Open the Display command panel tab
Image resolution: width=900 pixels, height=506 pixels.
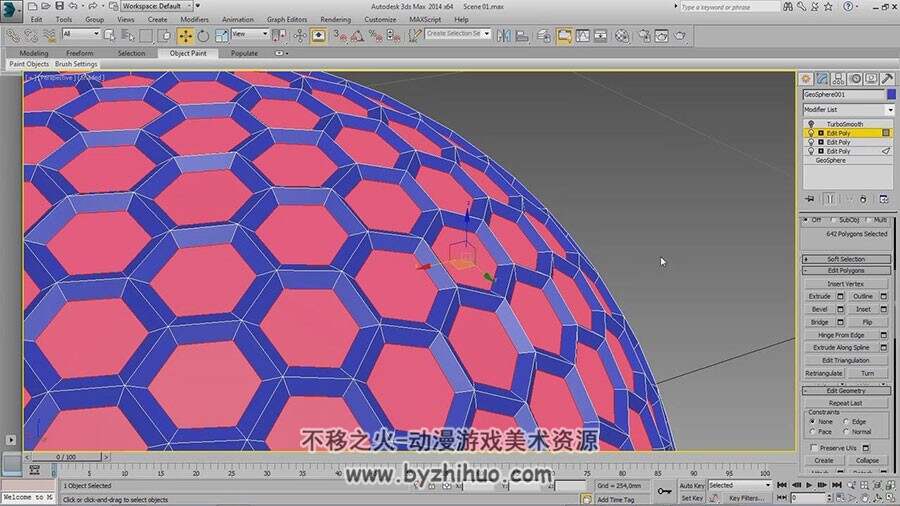pyautogui.click(x=871, y=79)
